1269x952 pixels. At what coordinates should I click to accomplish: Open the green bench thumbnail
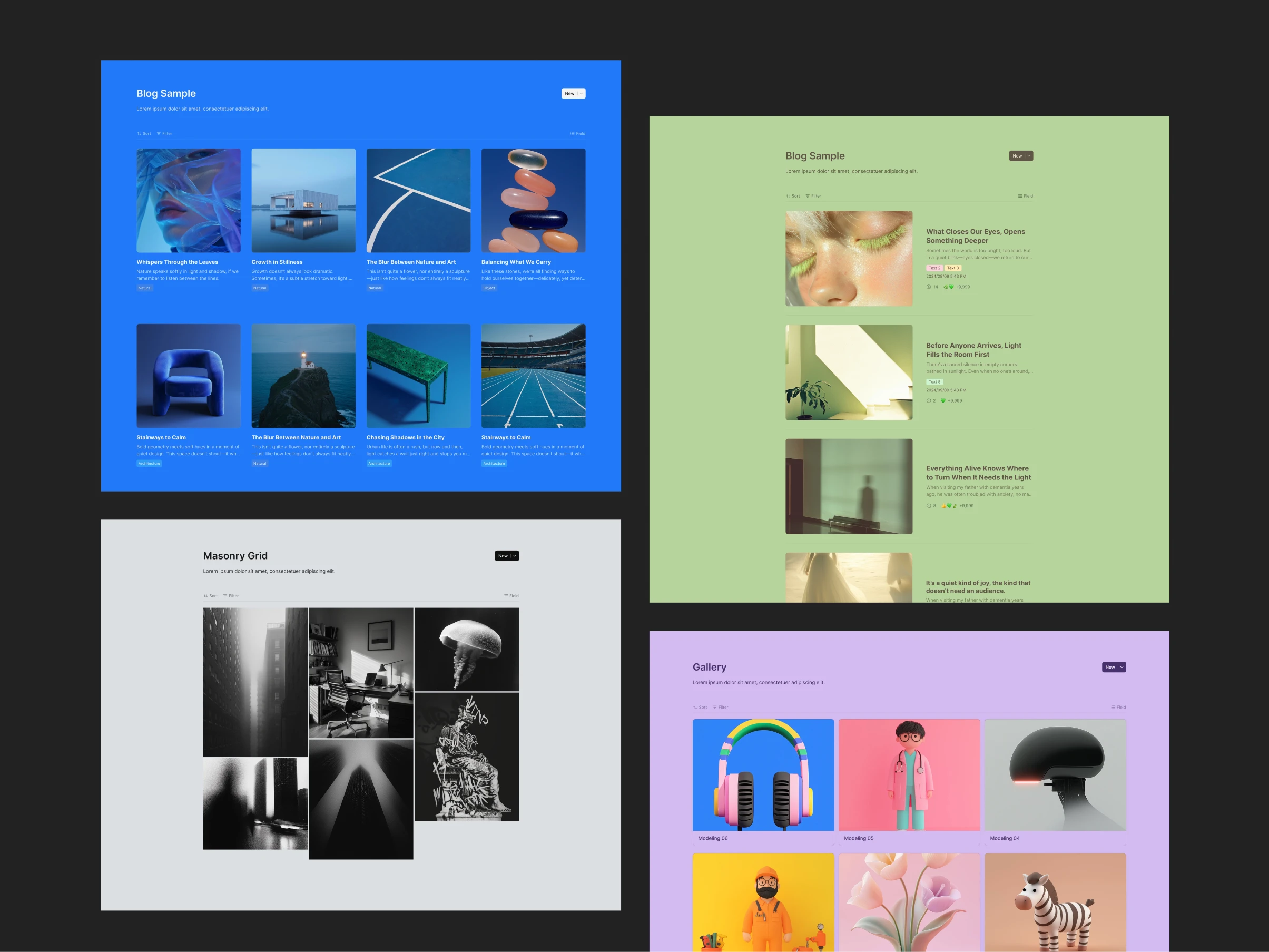(x=418, y=376)
